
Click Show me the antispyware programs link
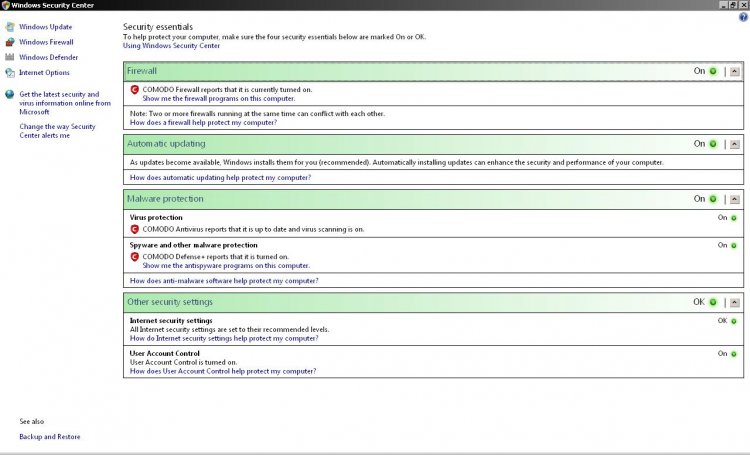pyautogui.click(x=226, y=266)
